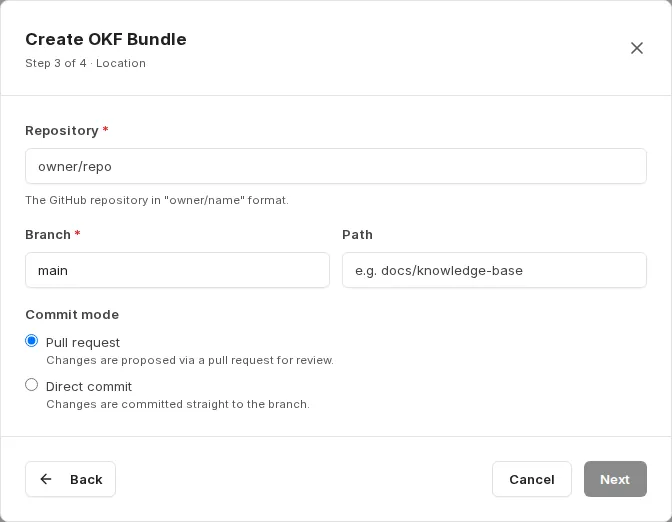Viewport: 672px width, 522px height.
Task: Click the Path field with docs/knowledge-base placeholder
Action: (494, 270)
